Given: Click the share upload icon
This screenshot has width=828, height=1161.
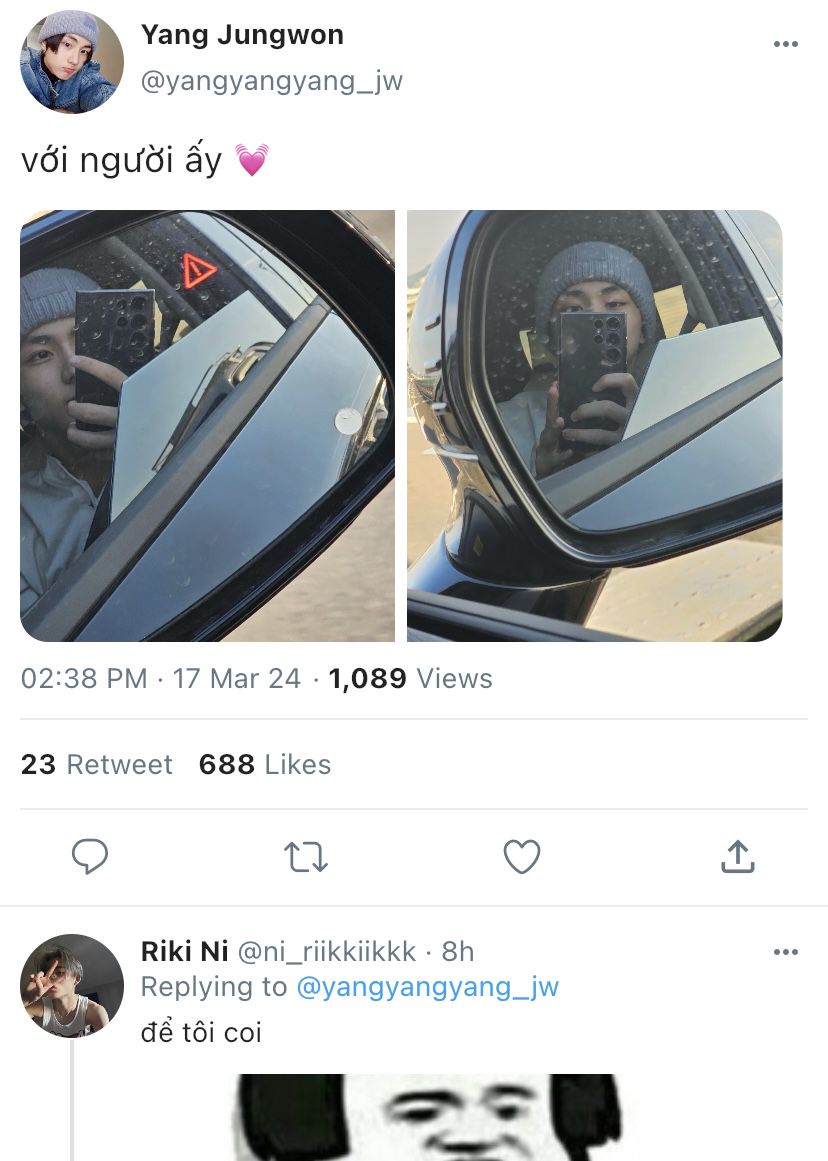Looking at the screenshot, I should [737, 856].
